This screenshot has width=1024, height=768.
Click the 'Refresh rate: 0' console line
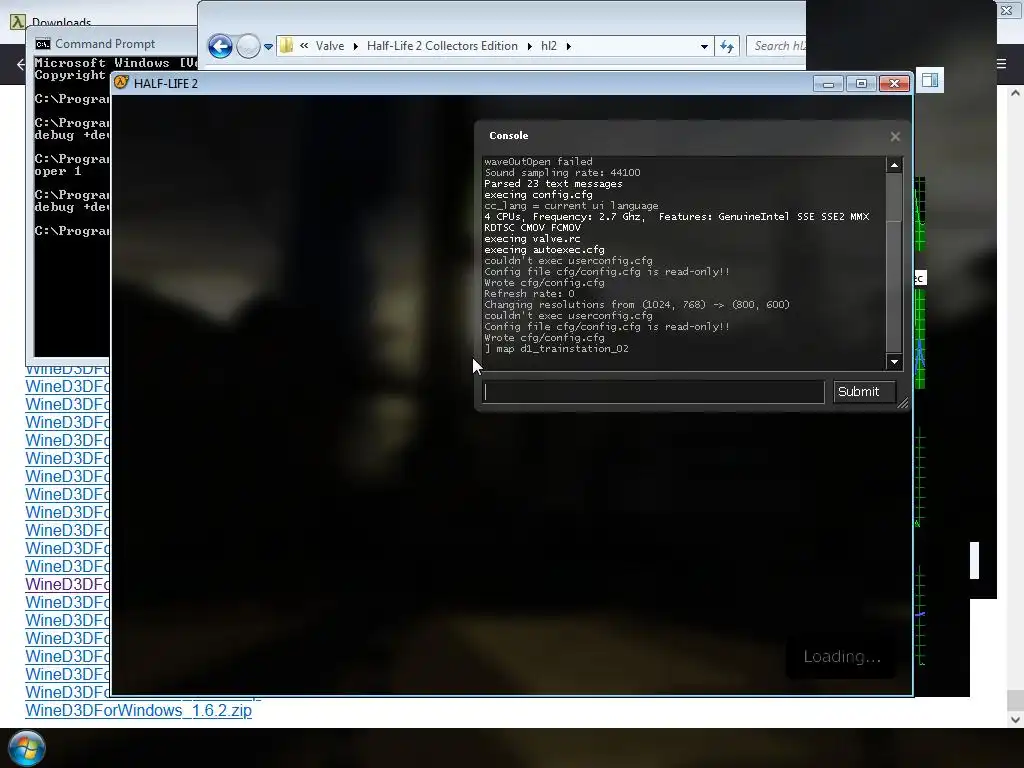pos(530,294)
